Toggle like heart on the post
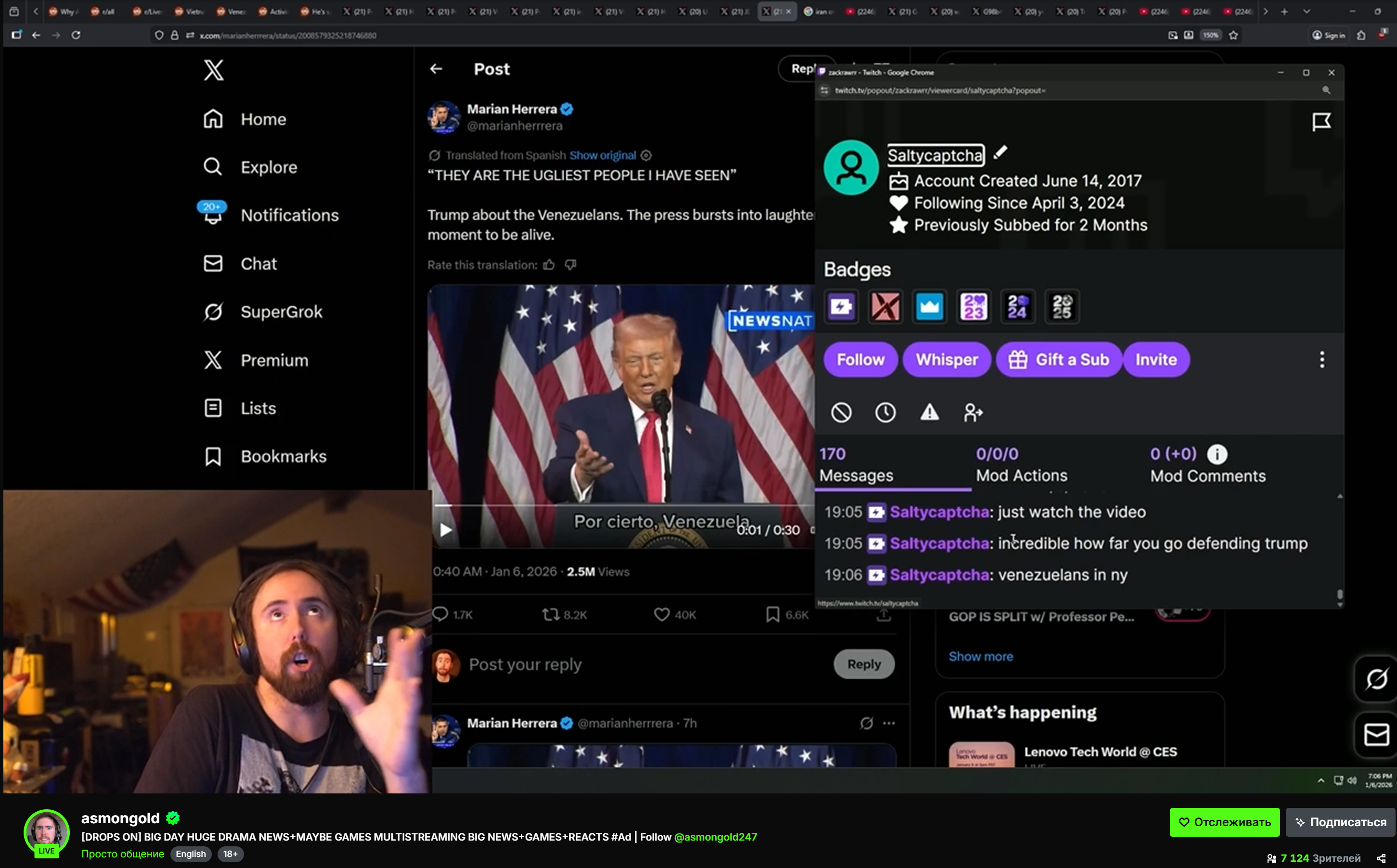Screen dimensions: 1397x868 tap(661, 614)
